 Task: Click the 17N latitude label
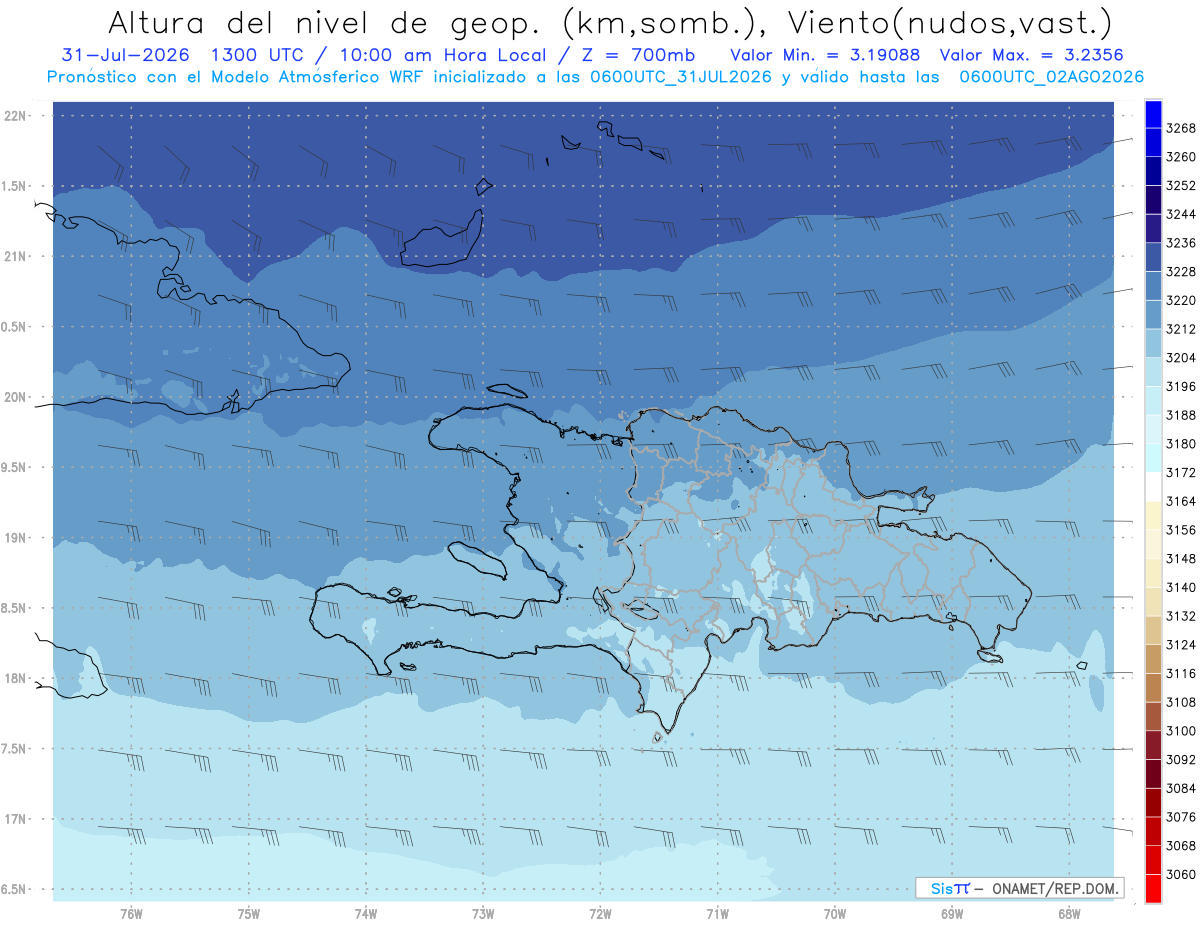pyautogui.click(x=17, y=820)
